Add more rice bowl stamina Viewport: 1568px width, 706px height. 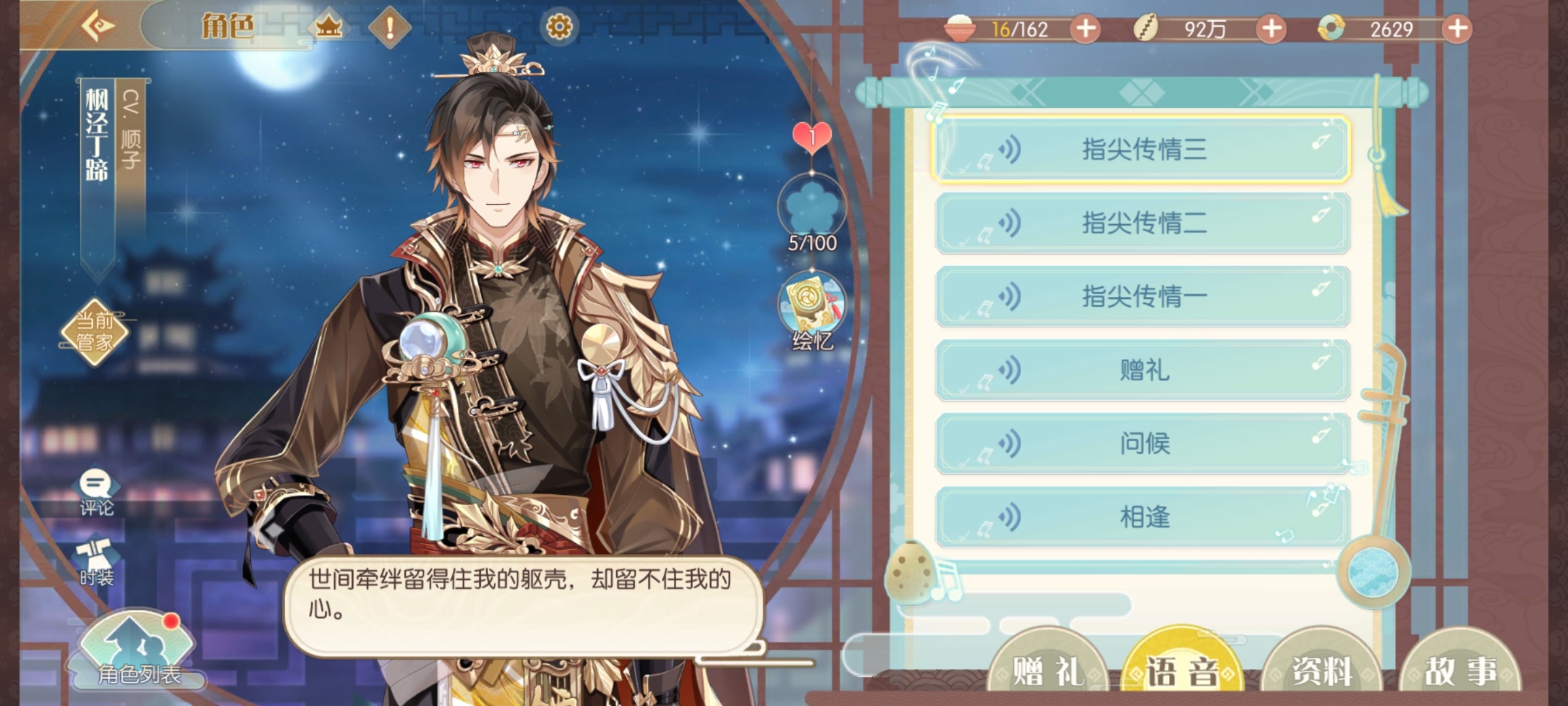coord(1085,29)
